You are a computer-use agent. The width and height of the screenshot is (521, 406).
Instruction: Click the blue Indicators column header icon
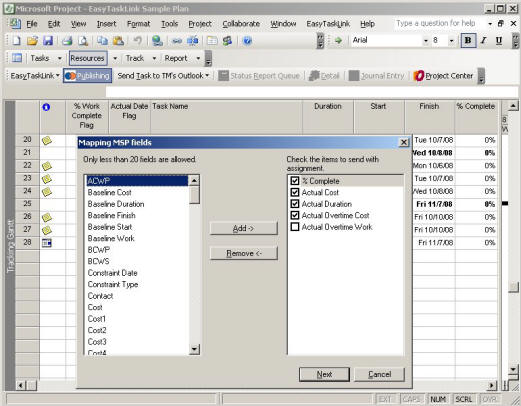pos(46,107)
